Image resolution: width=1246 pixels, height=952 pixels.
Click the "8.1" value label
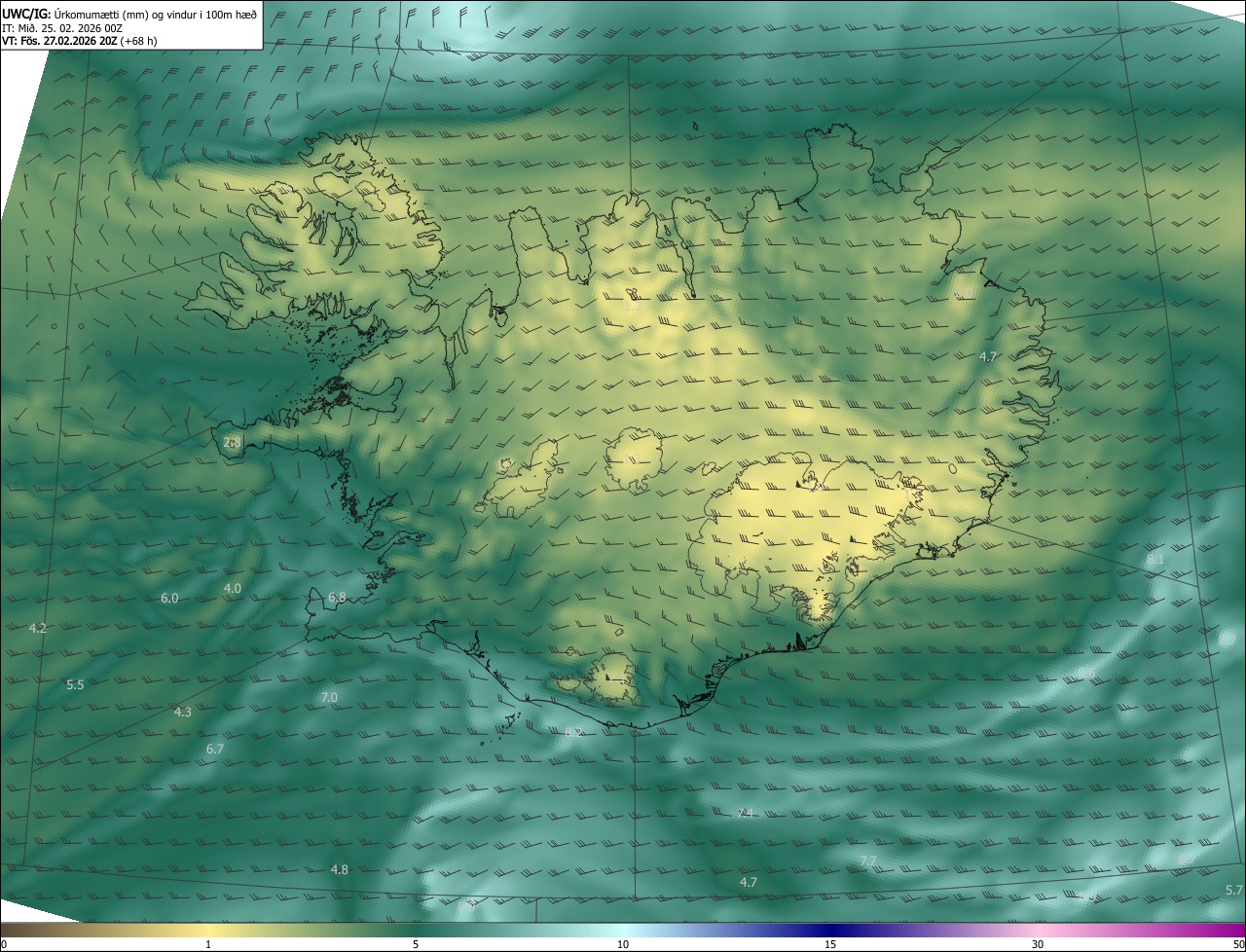click(x=1155, y=560)
